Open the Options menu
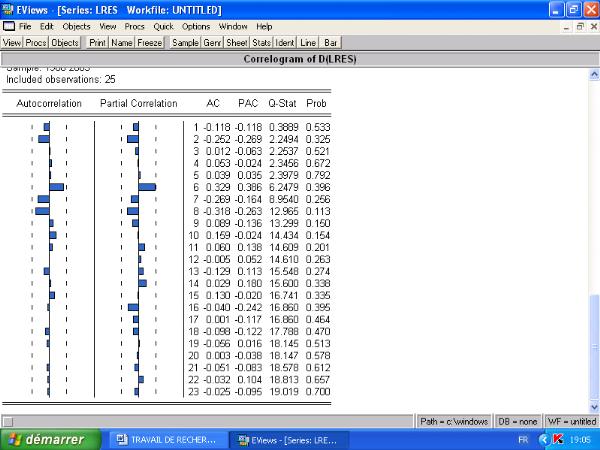 pyautogui.click(x=196, y=26)
